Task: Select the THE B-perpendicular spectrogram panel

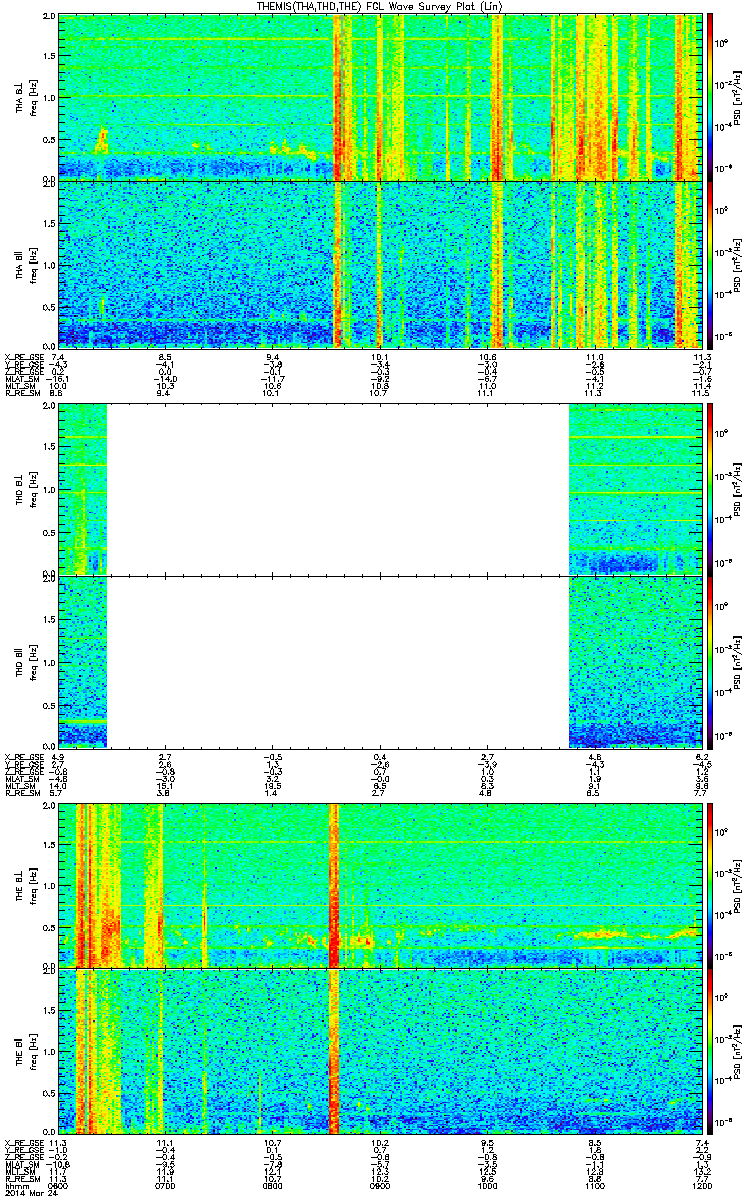Action: (x=378, y=886)
